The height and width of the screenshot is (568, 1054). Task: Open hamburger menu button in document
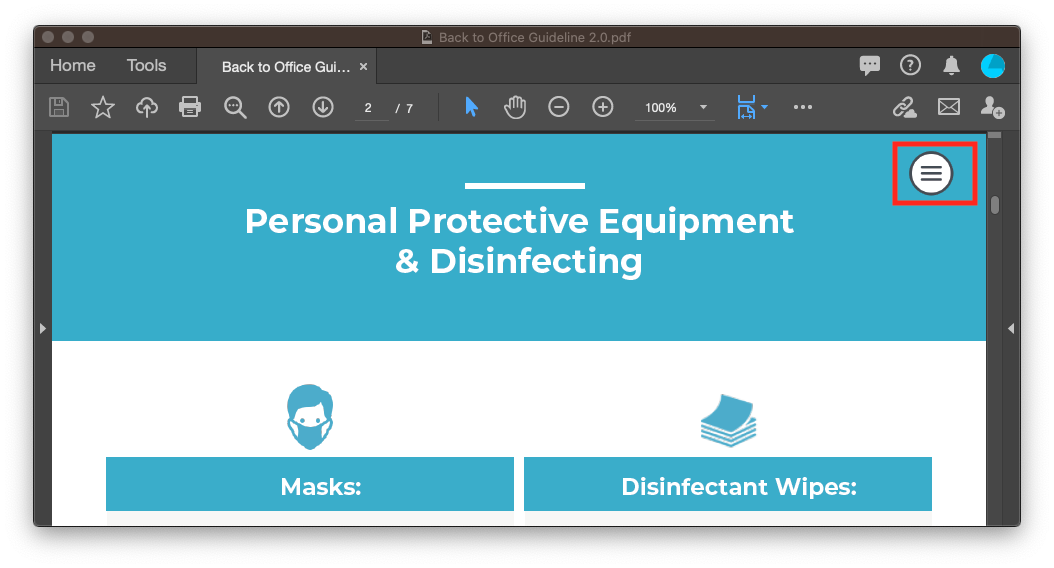coord(931,173)
